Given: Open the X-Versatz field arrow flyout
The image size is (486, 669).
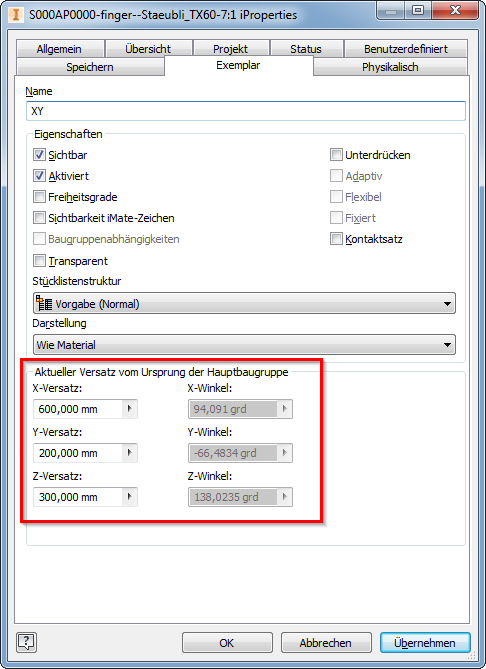Looking at the screenshot, I should point(130,409).
